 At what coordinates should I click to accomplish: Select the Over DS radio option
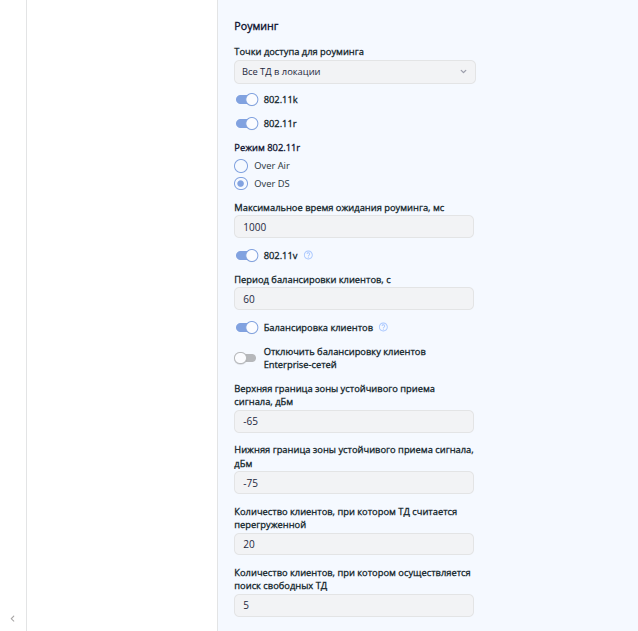(241, 183)
